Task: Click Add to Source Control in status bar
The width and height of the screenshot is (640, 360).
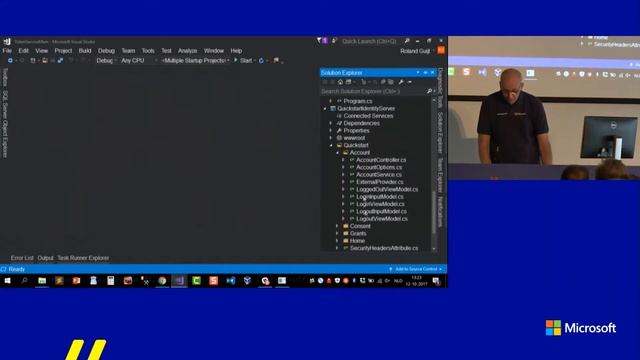Action: click(x=416, y=269)
